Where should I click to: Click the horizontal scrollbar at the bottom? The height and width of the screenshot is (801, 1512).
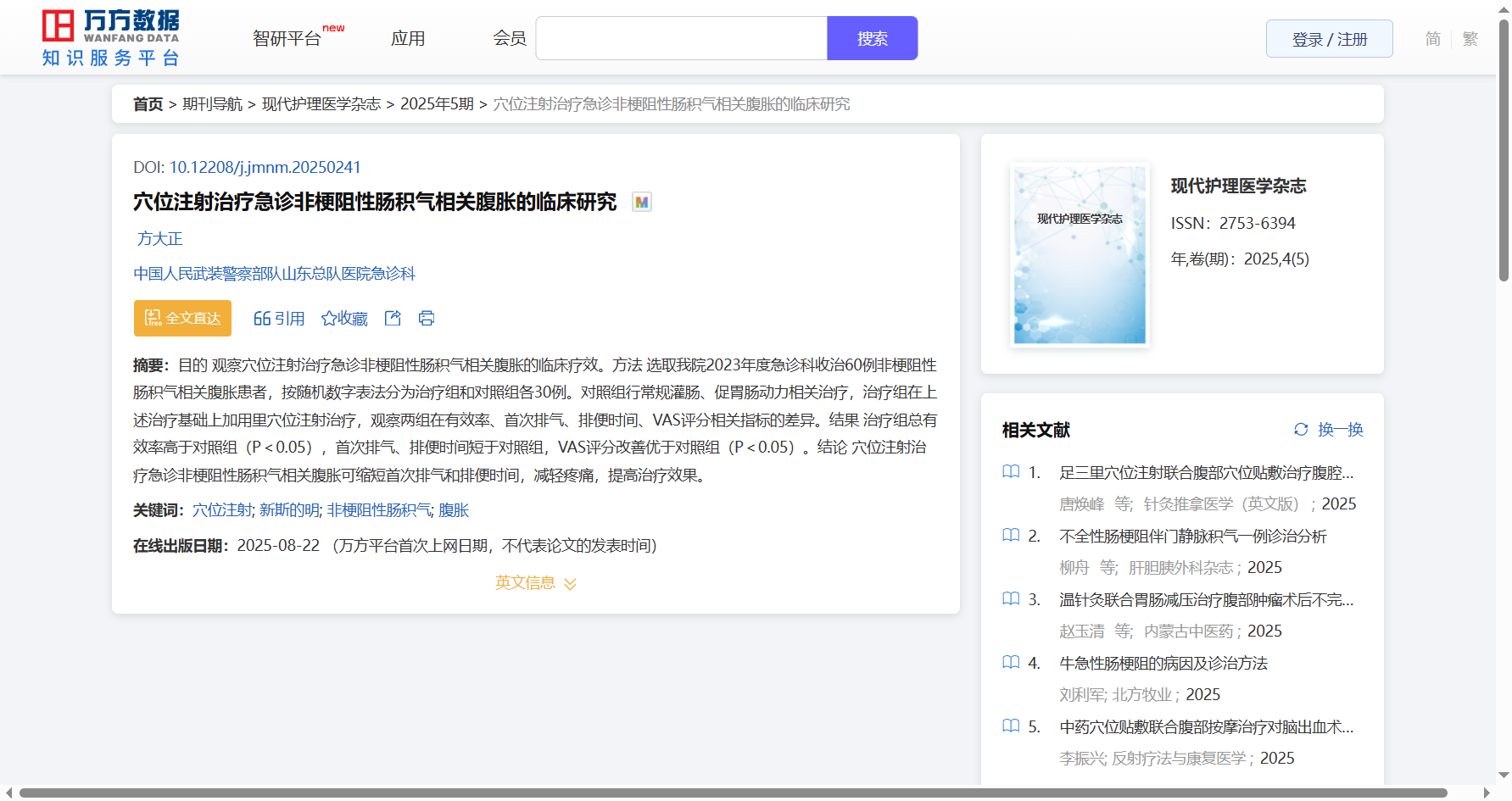pyautogui.click(x=733, y=793)
